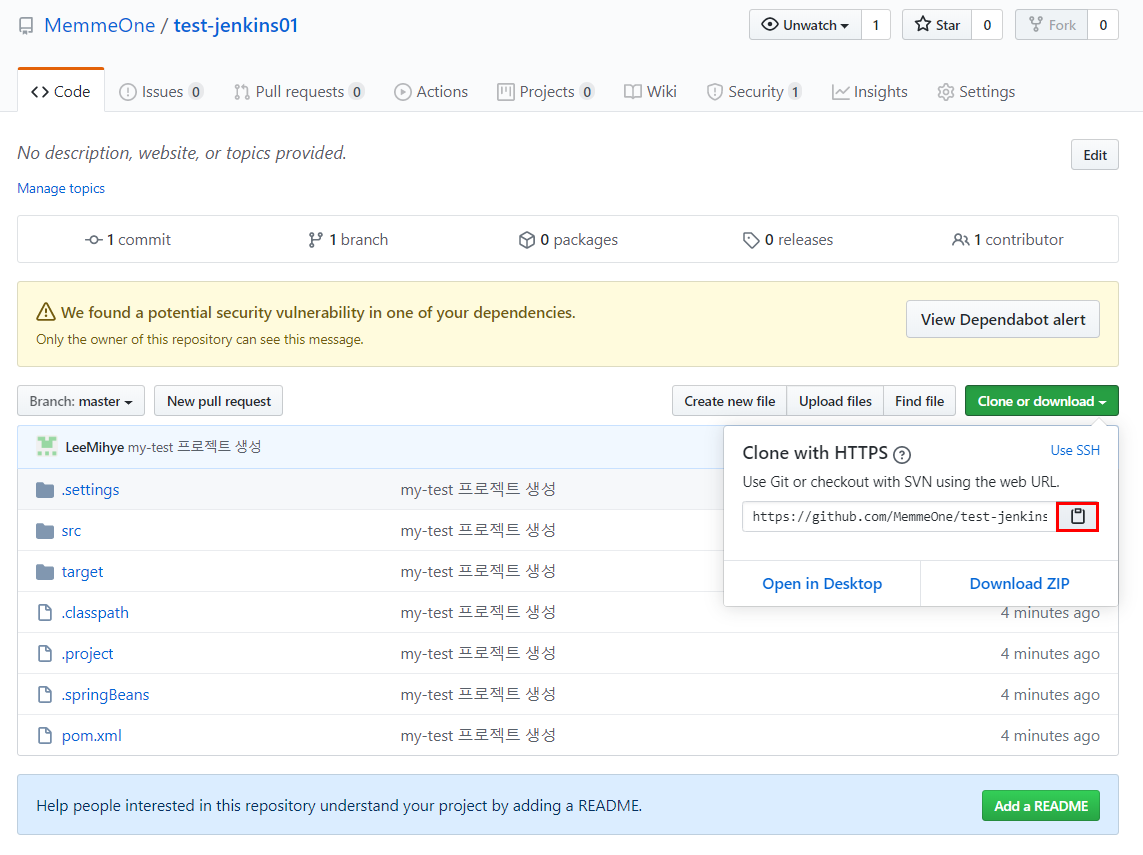This screenshot has height=855, width=1143.
Task: Click the .classpath file icon
Action: click(45, 612)
